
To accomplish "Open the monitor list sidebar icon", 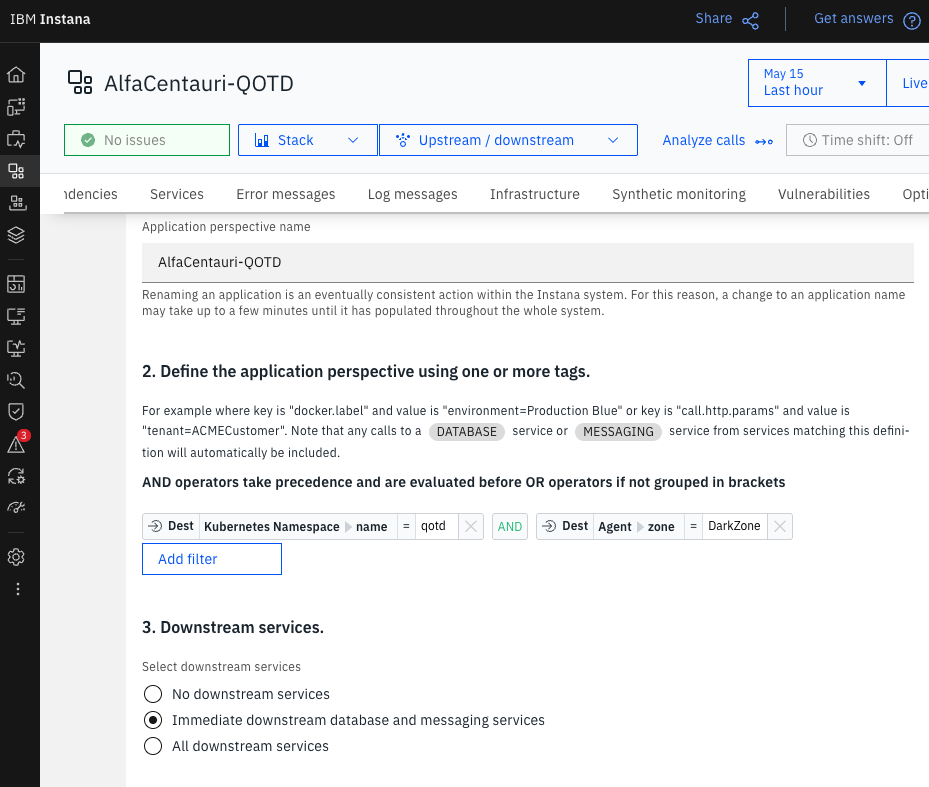I will point(16,316).
